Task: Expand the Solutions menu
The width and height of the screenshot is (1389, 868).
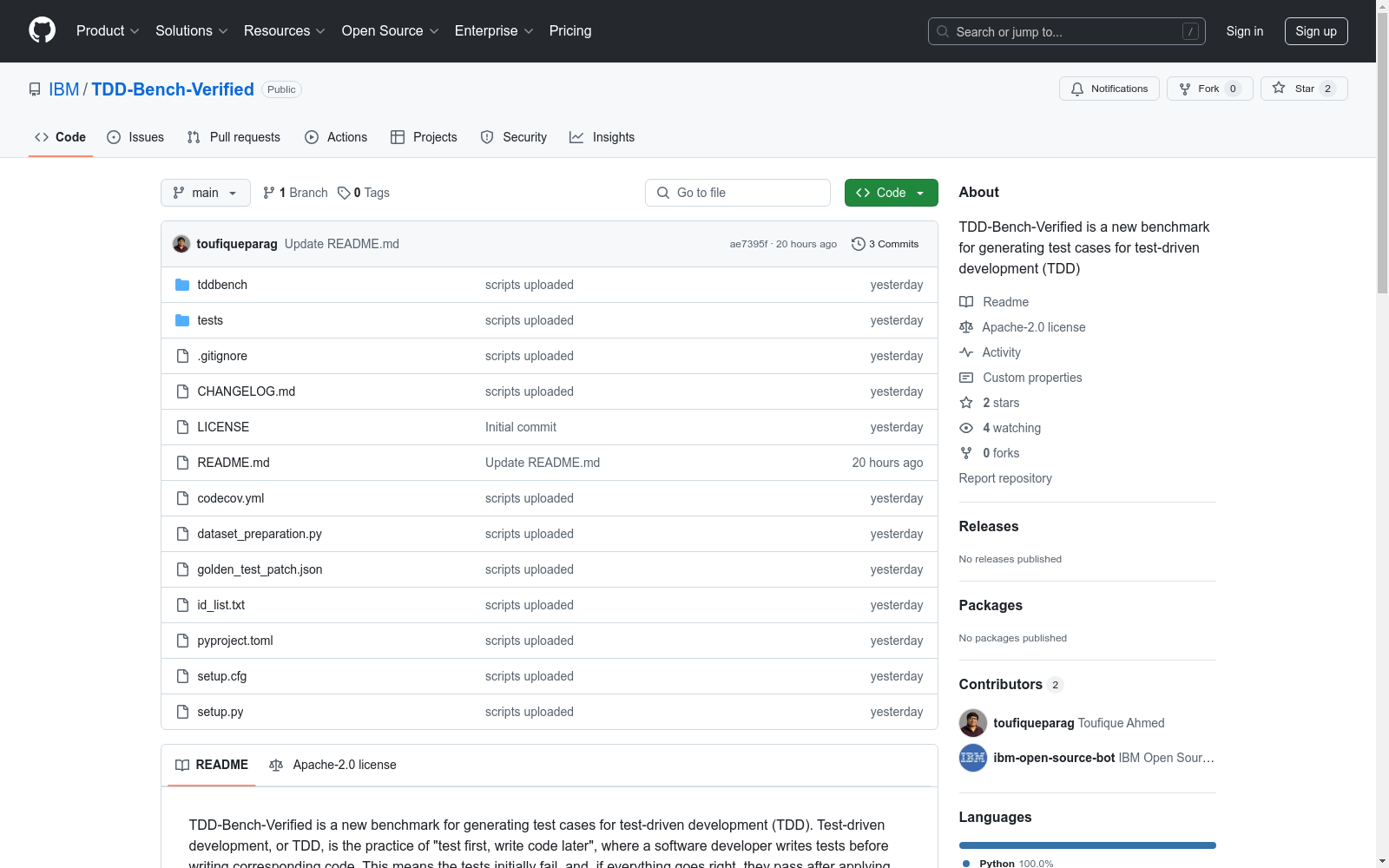Action: tap(192, 31)
